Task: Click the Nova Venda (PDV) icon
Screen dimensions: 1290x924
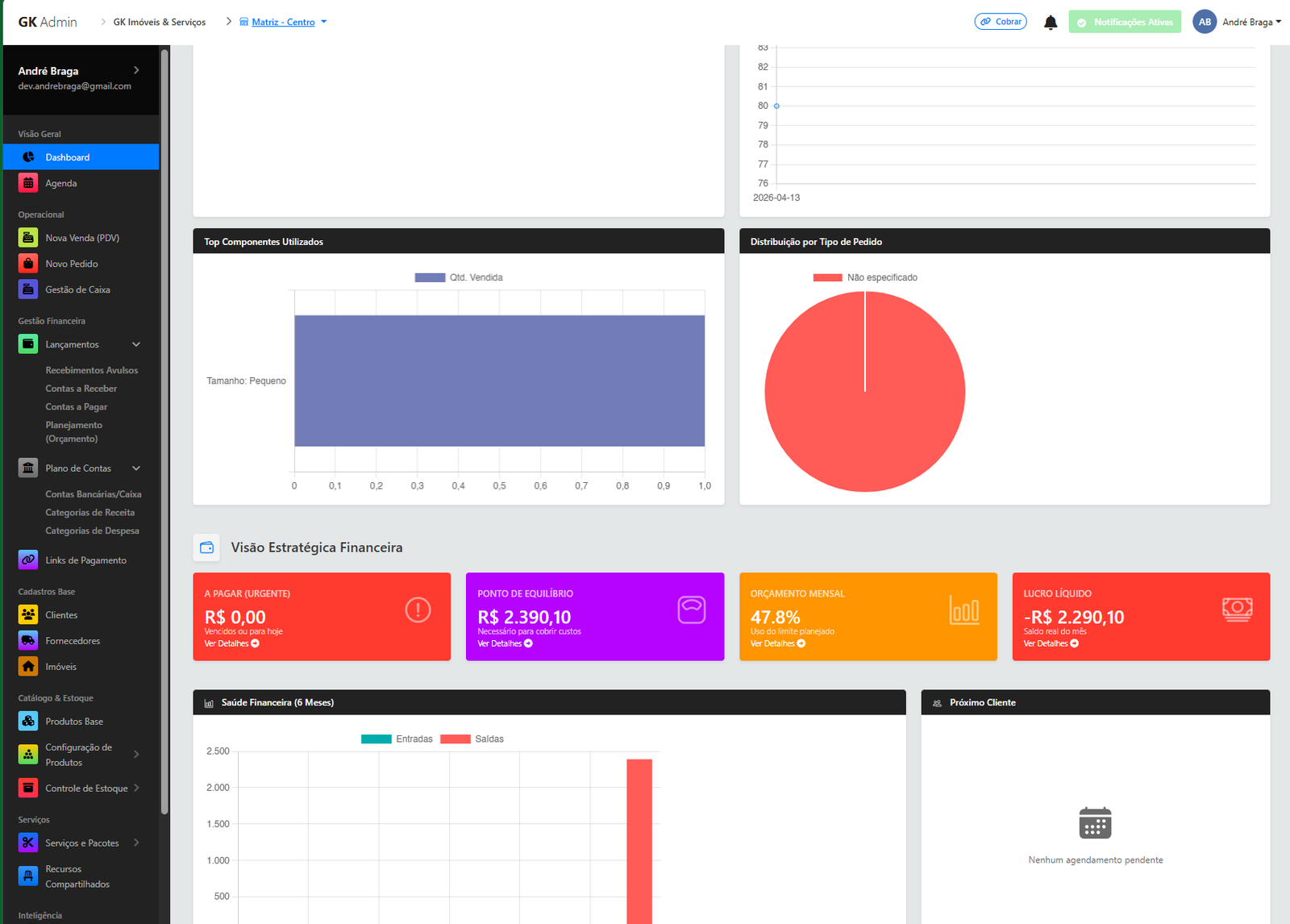Action: (28, 237)
